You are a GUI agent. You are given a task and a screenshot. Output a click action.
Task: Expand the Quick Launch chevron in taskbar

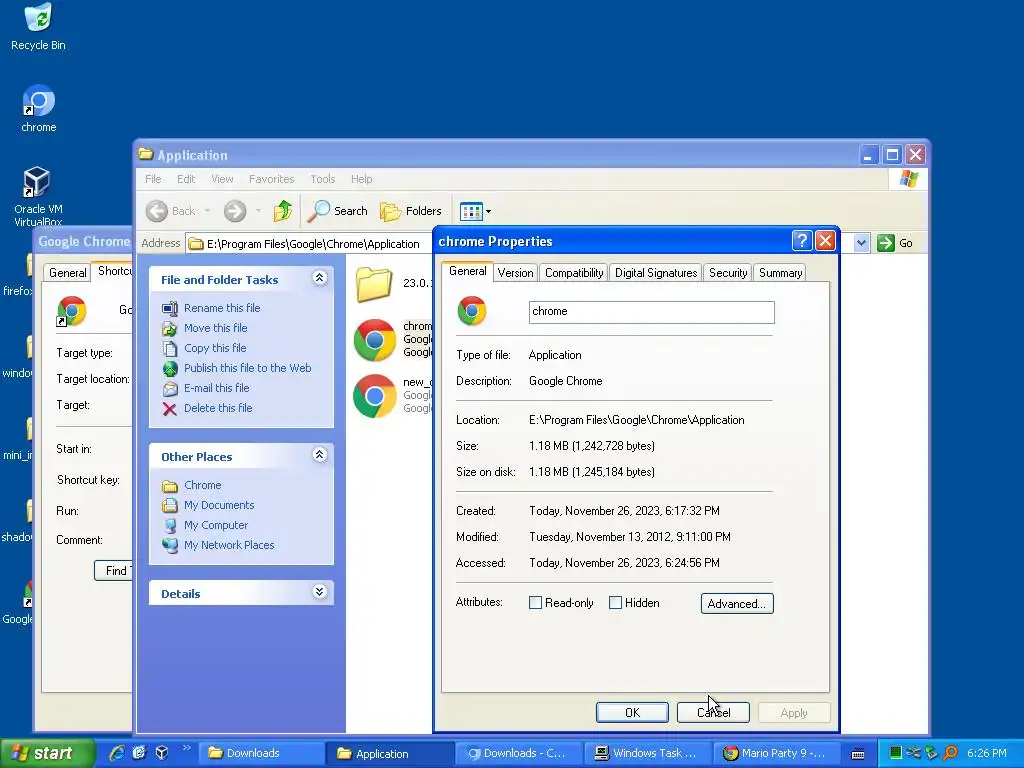[186, 748]
